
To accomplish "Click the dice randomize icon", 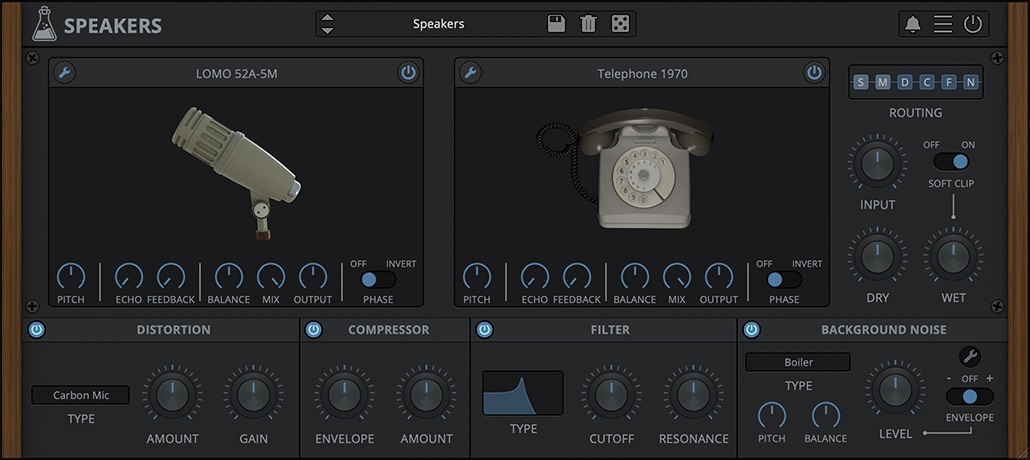I will point(620,24).
